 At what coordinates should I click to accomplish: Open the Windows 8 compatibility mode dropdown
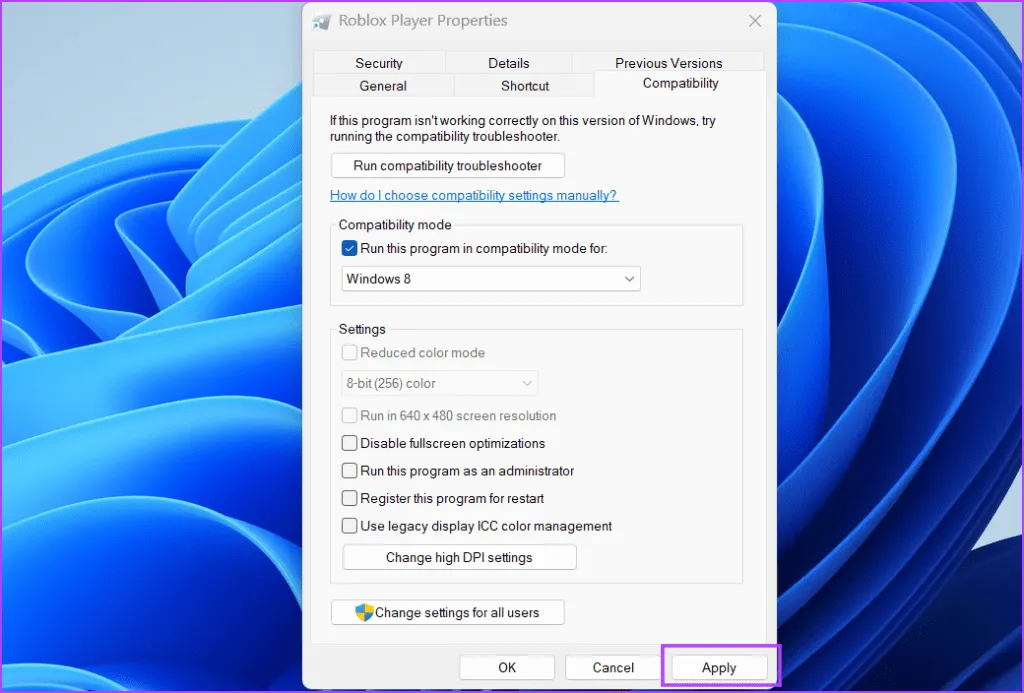(x=490, y=279)
